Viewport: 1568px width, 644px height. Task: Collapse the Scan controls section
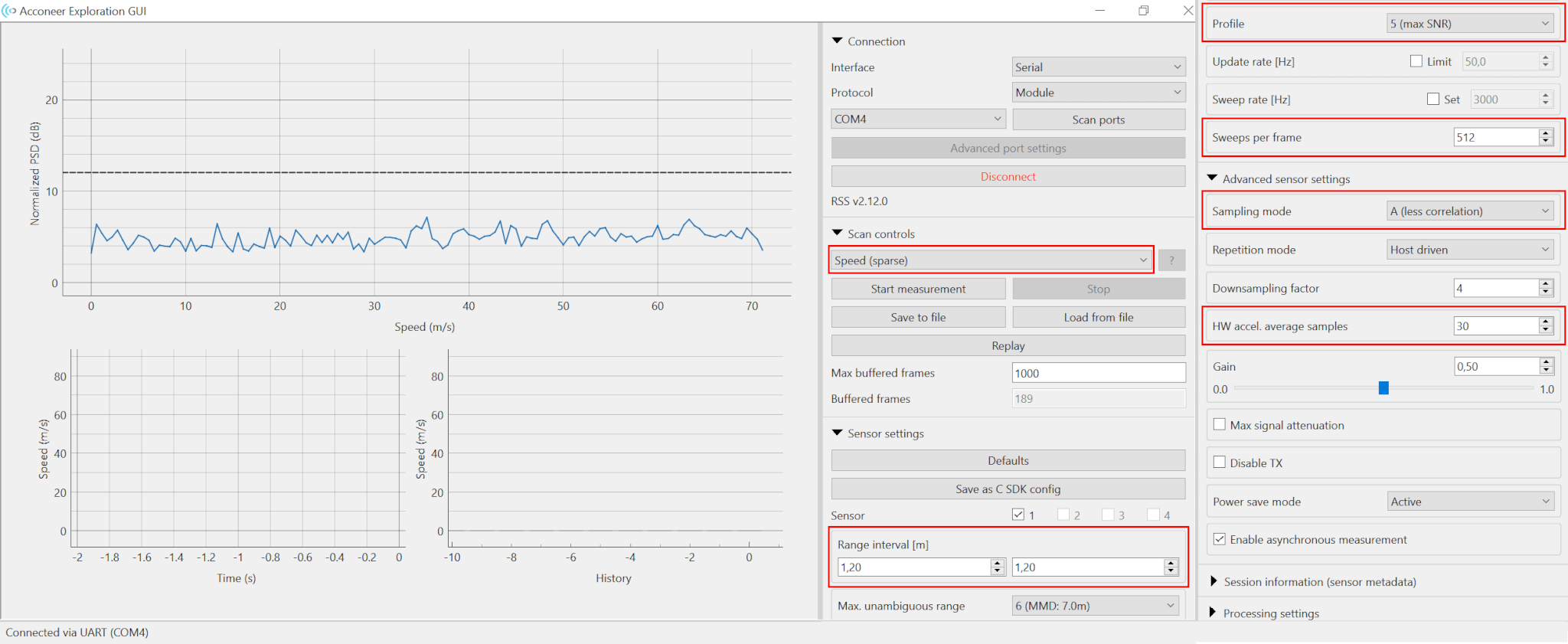point(838,233)
